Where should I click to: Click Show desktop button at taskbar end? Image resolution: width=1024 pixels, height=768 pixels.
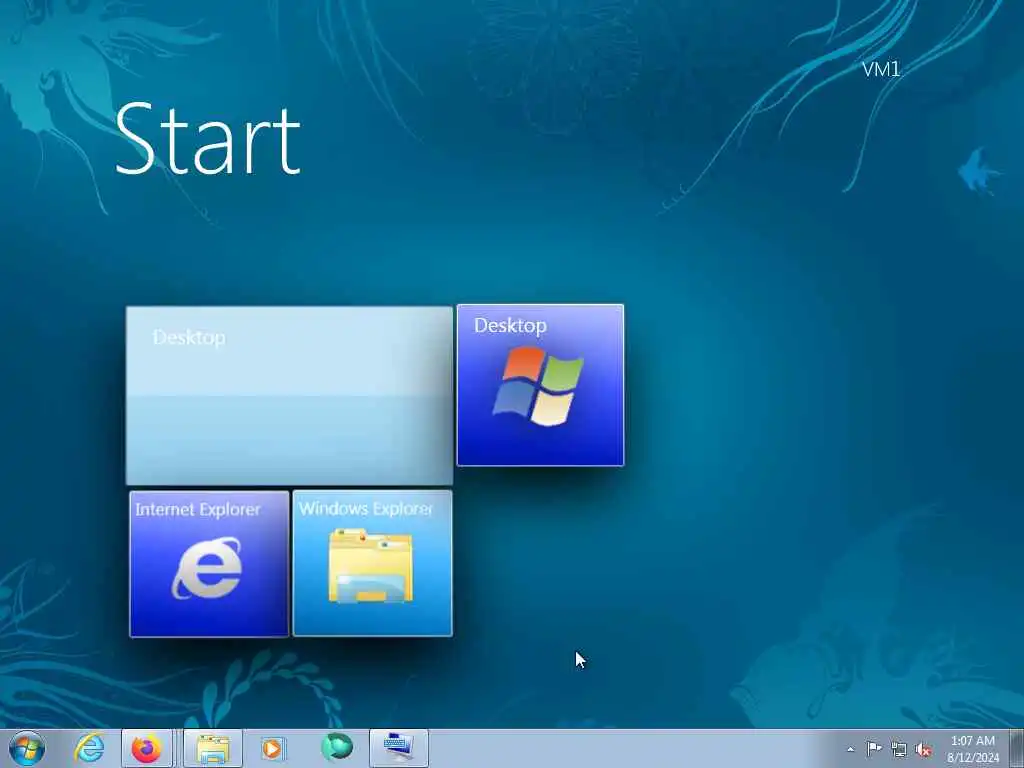[1016, 748]
